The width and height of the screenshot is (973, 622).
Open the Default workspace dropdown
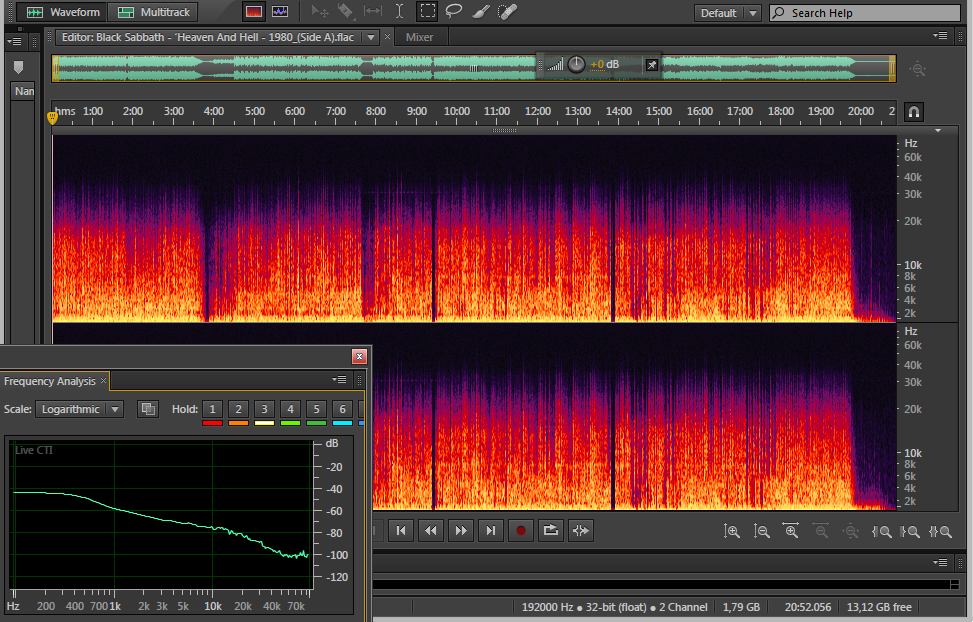(727, 13)
